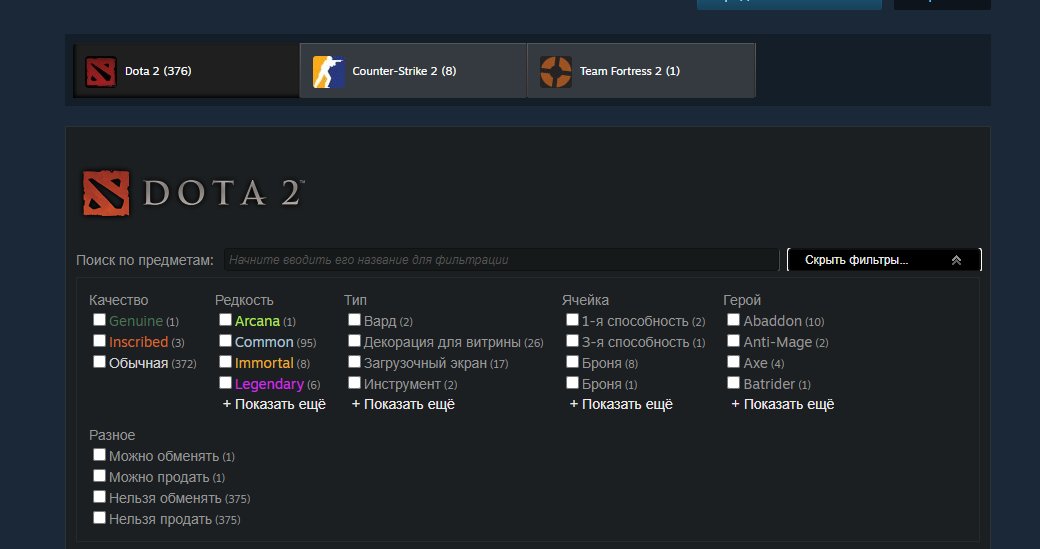Focus the item search field
This screenshot has width=1040, height=549.
(501, 260)
